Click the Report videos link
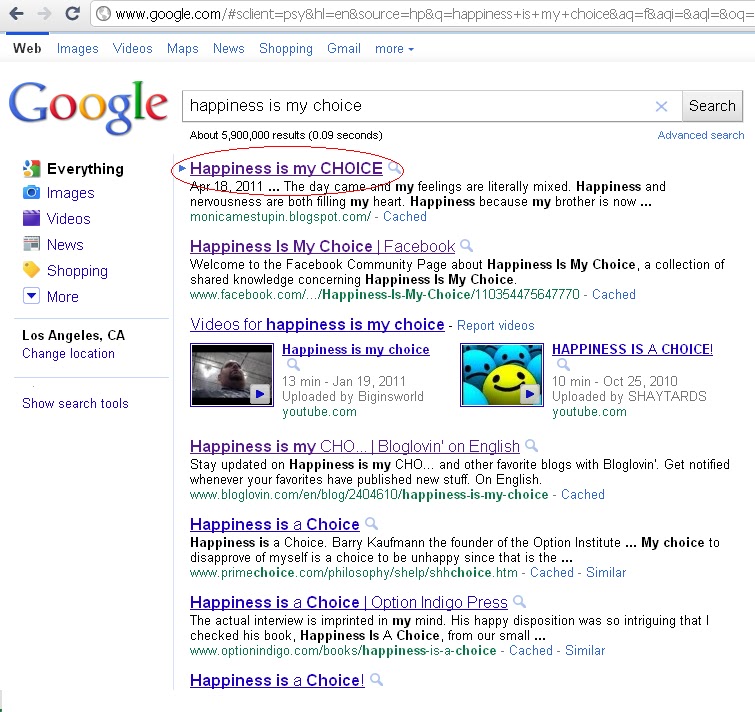This screenshot has height=712, width=755. pyautogui.click(x=495, y=326)
